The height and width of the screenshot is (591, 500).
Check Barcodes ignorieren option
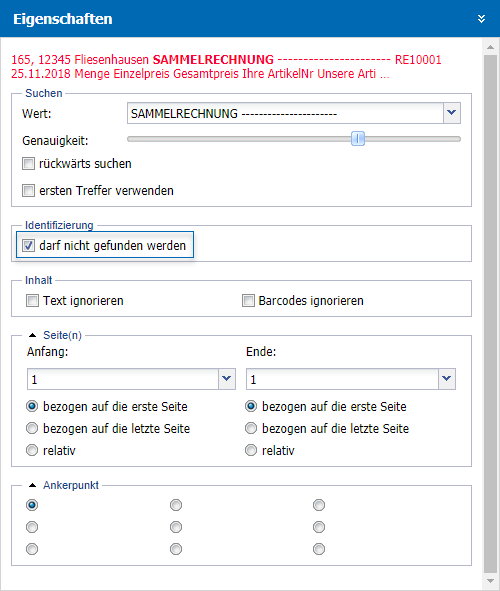pyautogui.click(x=248, y=300)
